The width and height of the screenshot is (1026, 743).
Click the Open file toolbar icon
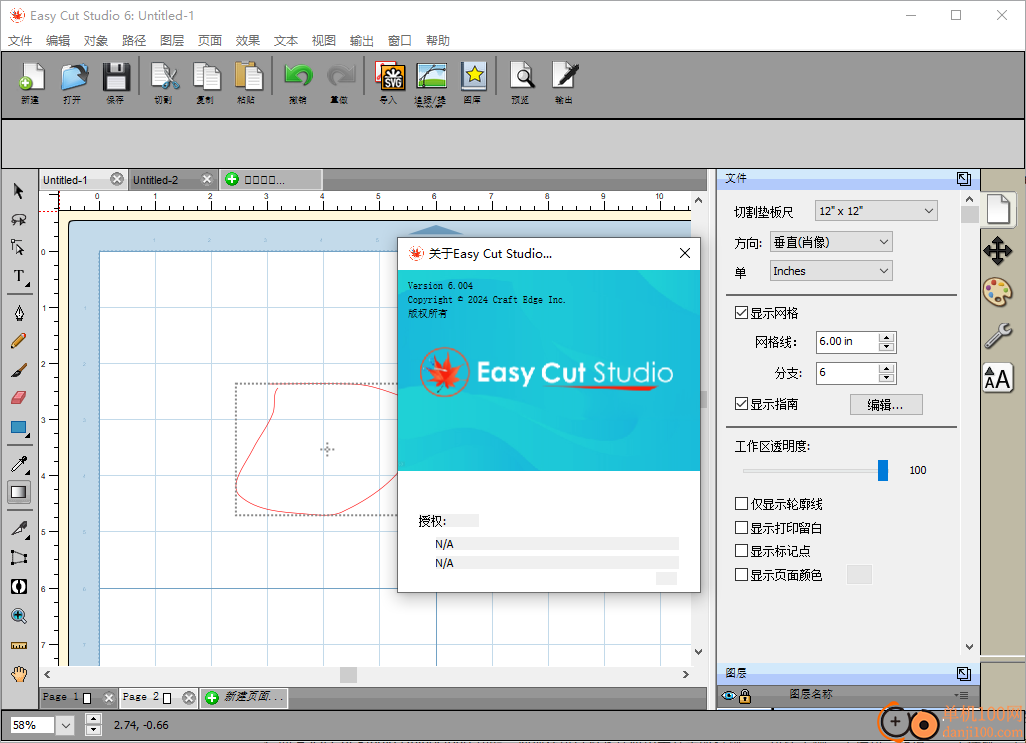(x=73, y=77)
